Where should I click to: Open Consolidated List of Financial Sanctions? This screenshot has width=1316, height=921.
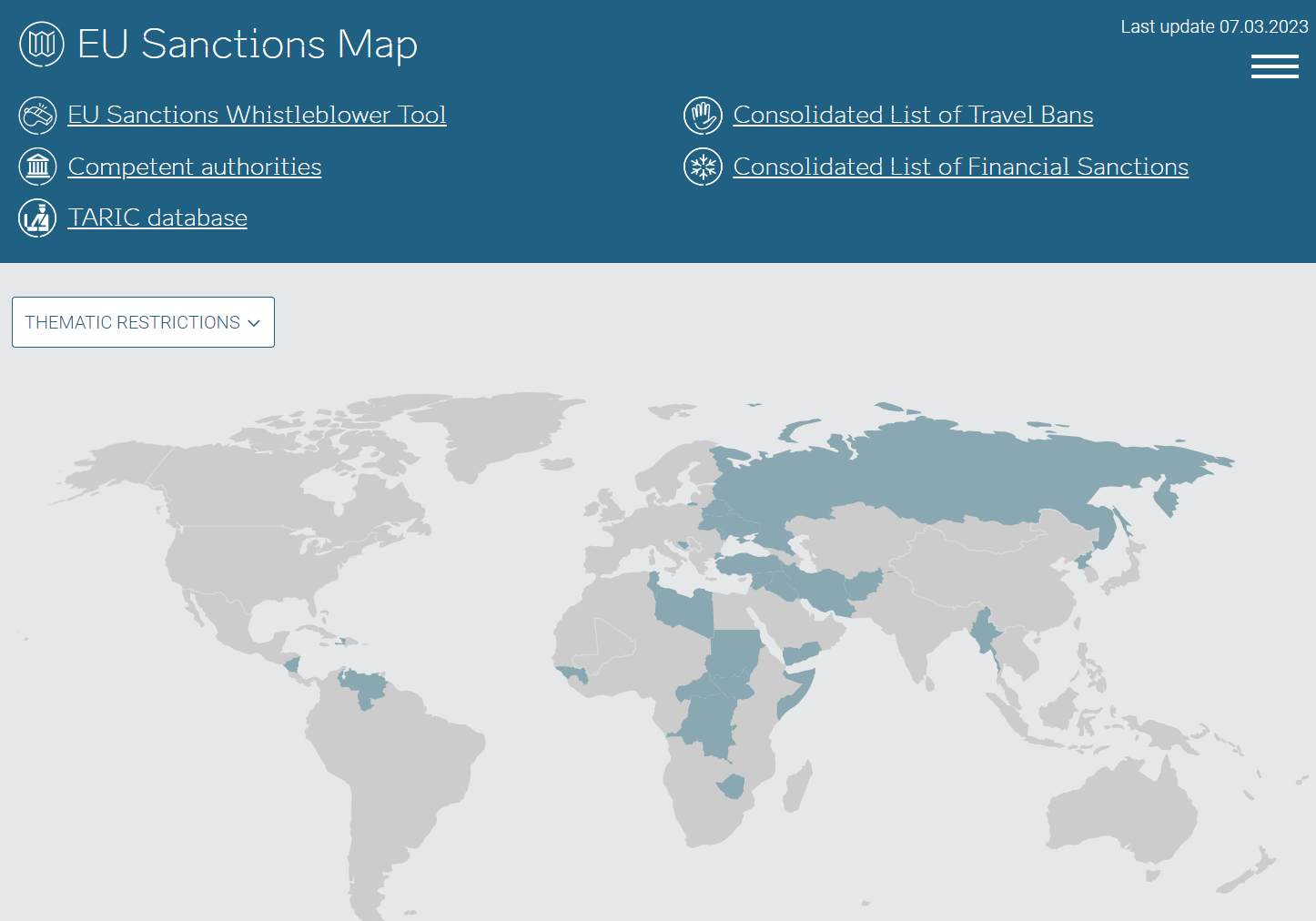[961, 167]
